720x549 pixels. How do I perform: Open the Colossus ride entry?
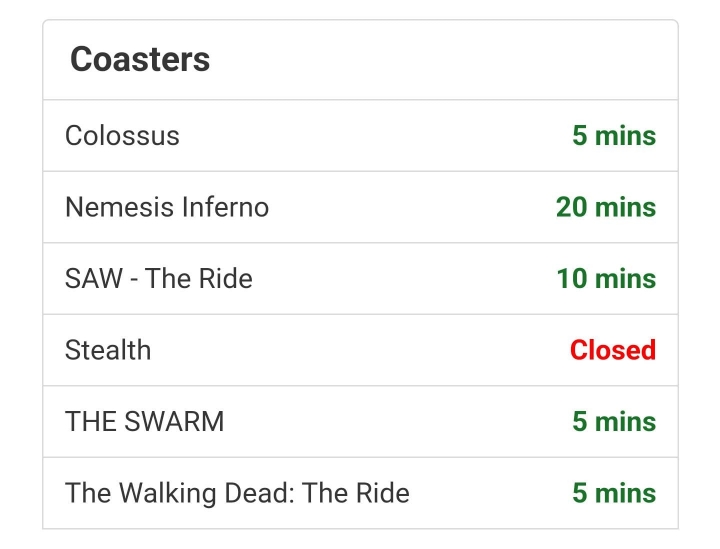click(360, 135)
